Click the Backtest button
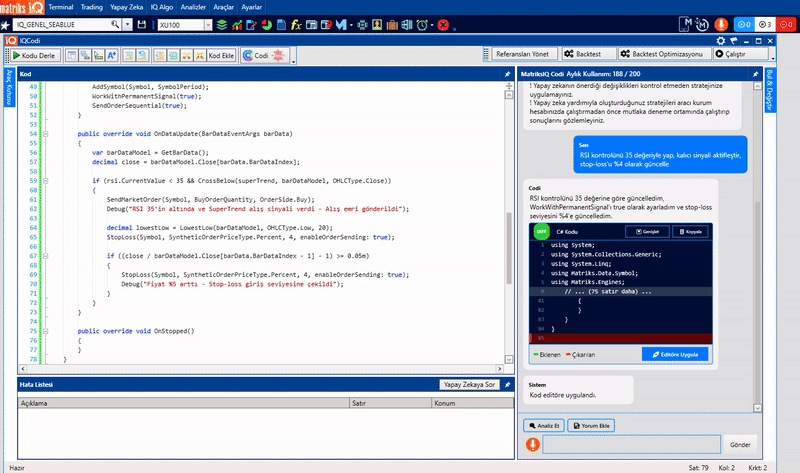This screenshot has height=473, width=800. tap(588, 54)
